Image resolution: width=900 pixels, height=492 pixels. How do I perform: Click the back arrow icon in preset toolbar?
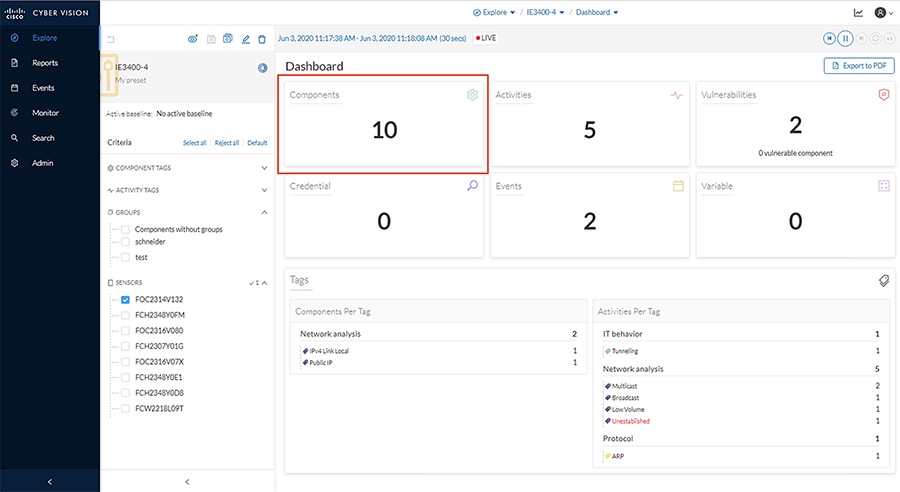111,40
